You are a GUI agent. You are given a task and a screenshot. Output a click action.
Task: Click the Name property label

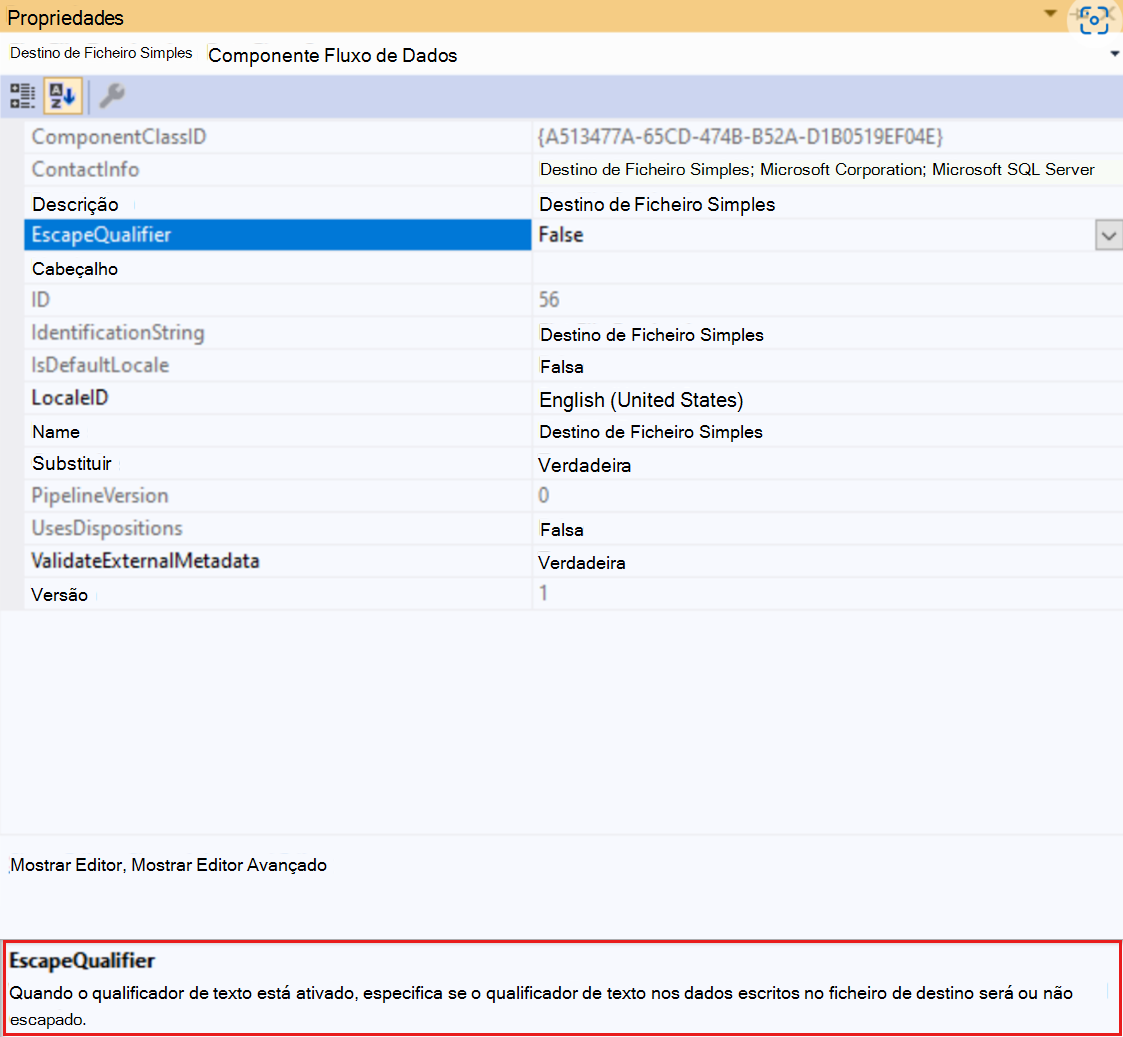56,432
